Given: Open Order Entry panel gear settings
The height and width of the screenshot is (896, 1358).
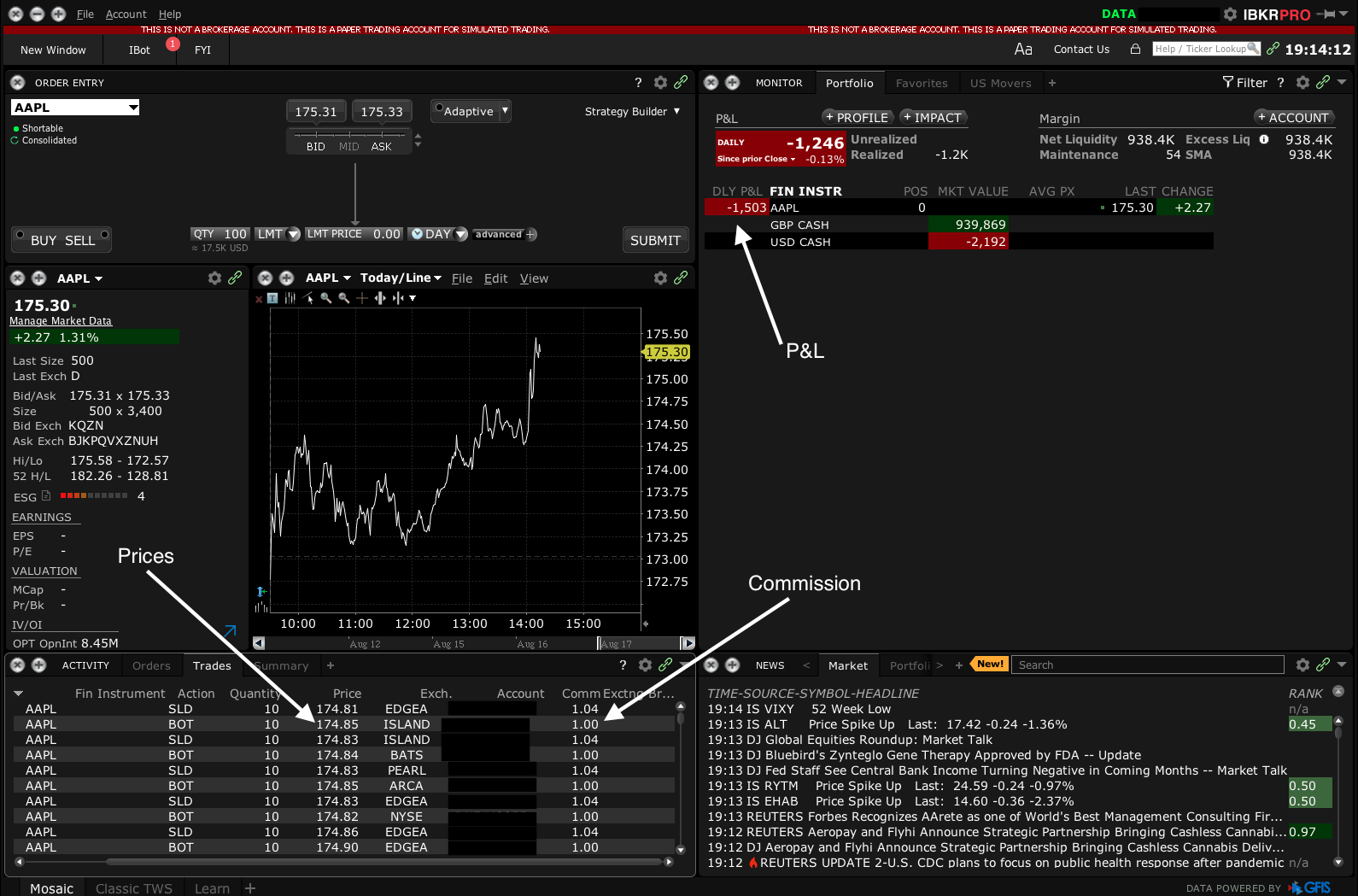Looking at the screenshot, I should (x=660, y=82).
